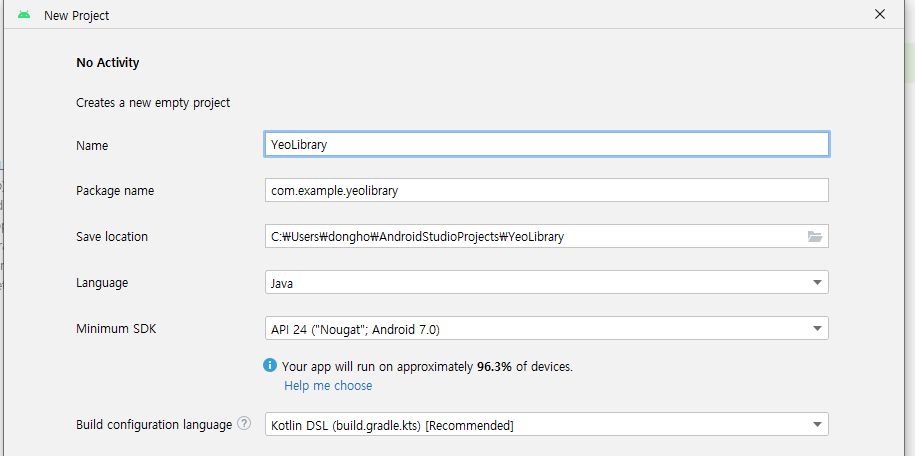
Task: Open the Help me choose link
Action: click(x=328, y=386)
